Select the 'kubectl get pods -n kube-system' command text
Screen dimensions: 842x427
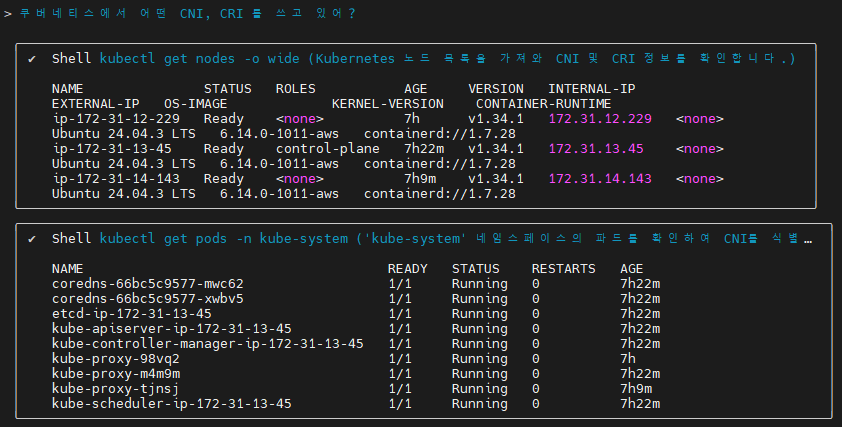coord(223,238)
